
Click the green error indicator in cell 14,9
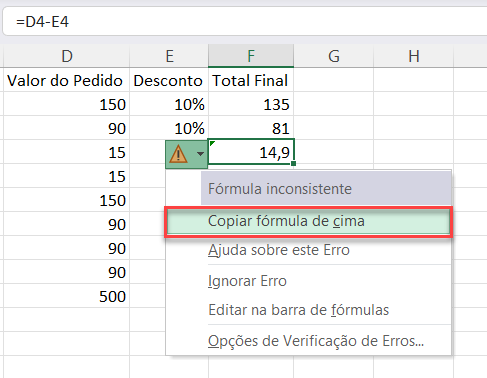(x=212, y=143)
